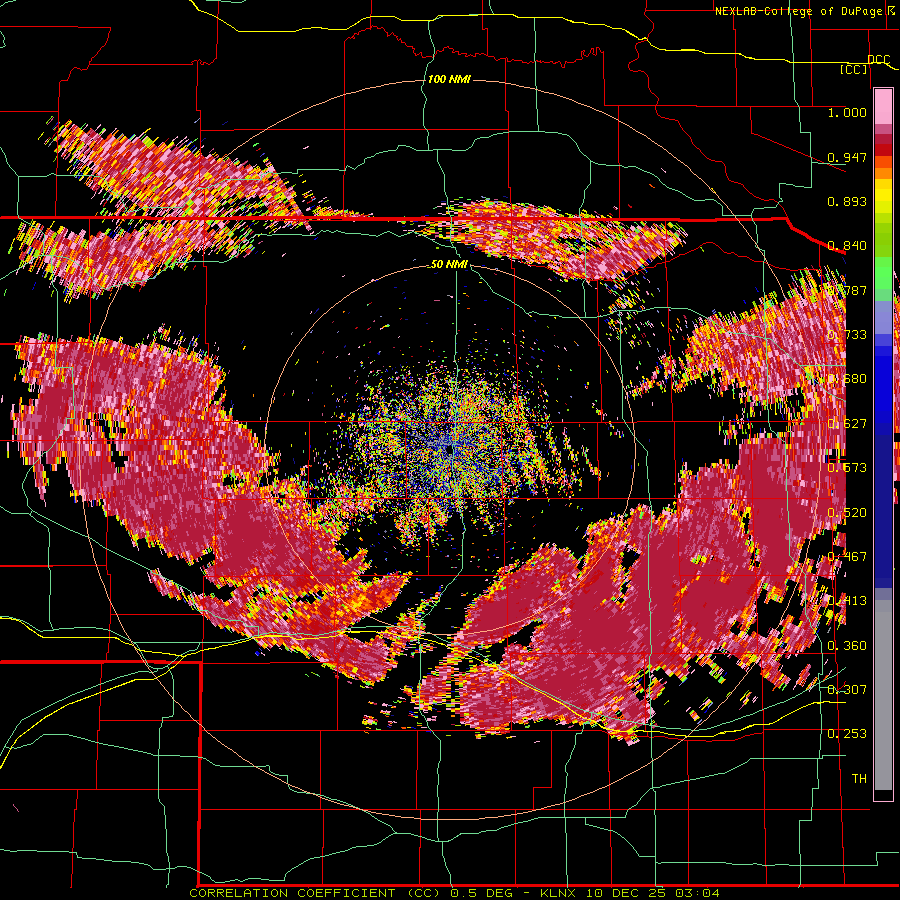Click the KLNX radar station identifier
The height and width of the screenshot is (900, 900).
[x=559, y=893]
